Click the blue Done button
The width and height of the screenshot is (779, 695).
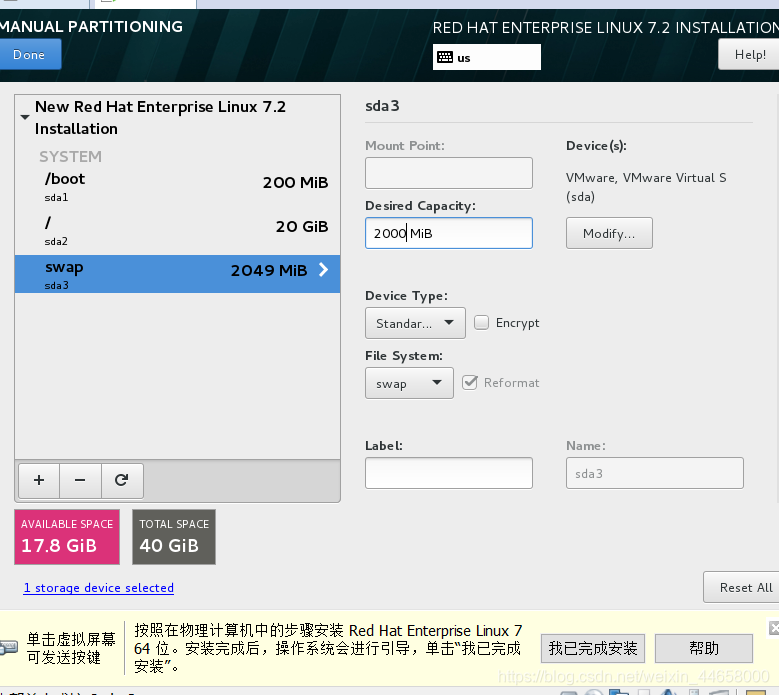coord(29,54)
